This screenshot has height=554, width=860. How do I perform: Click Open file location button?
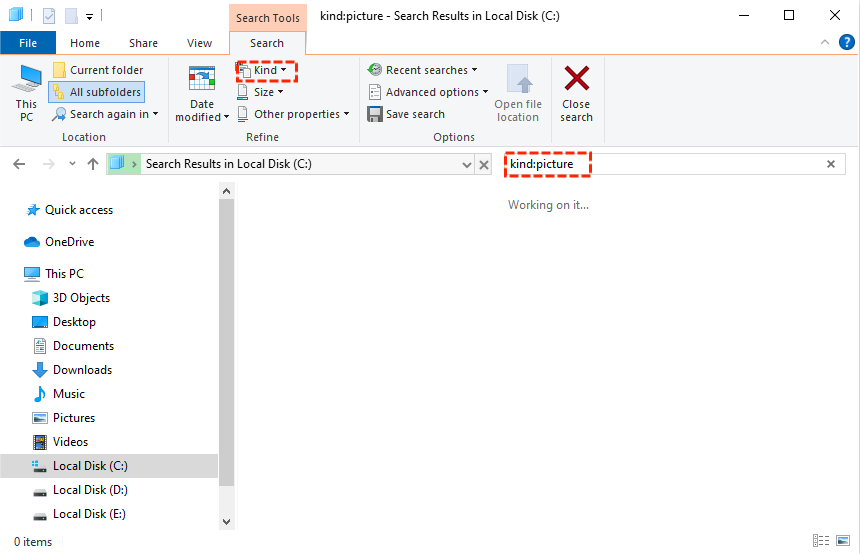tap(518, 93)
